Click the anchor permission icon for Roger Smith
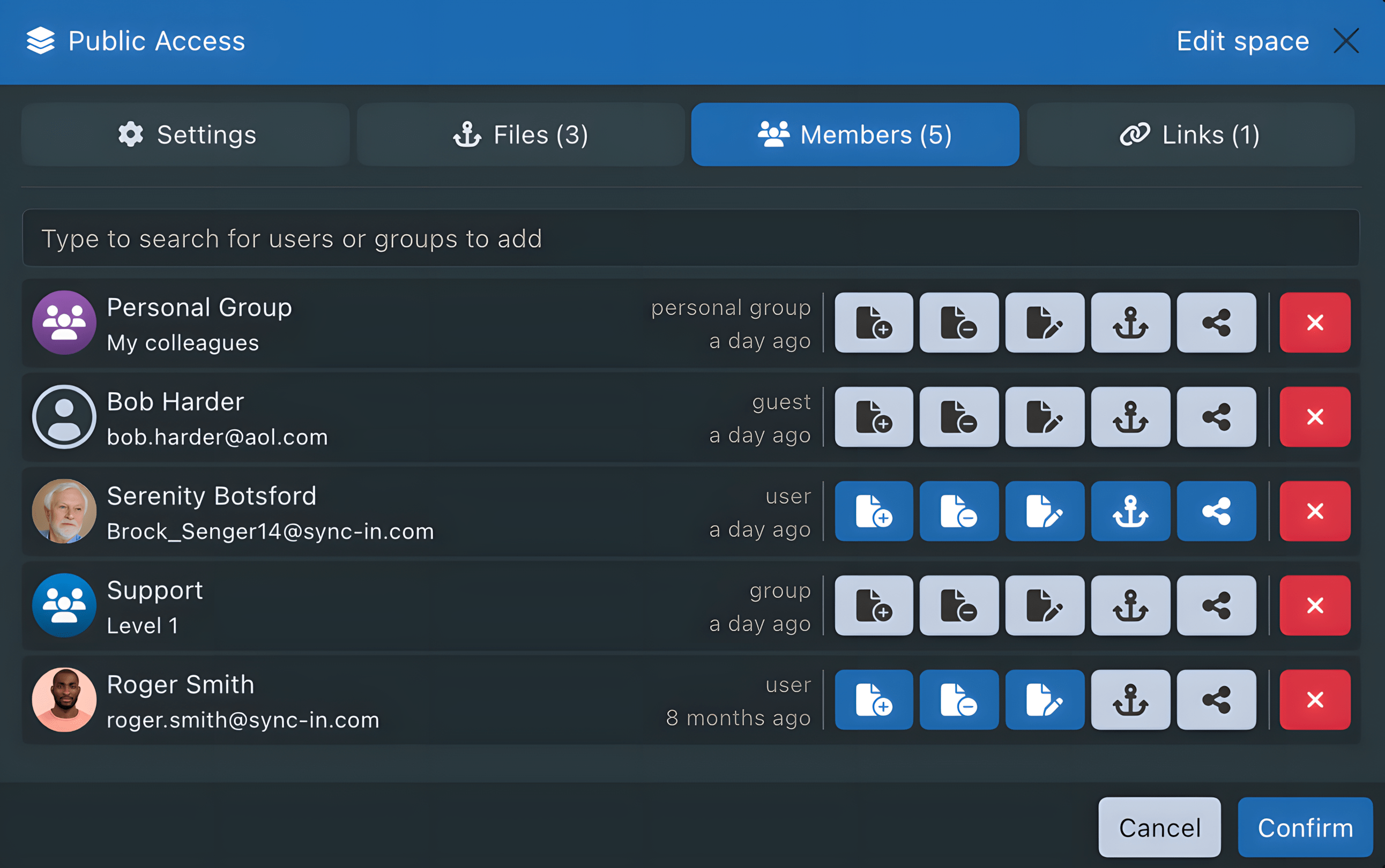This screenshot has height=868, width=1385. [1130, 699]
